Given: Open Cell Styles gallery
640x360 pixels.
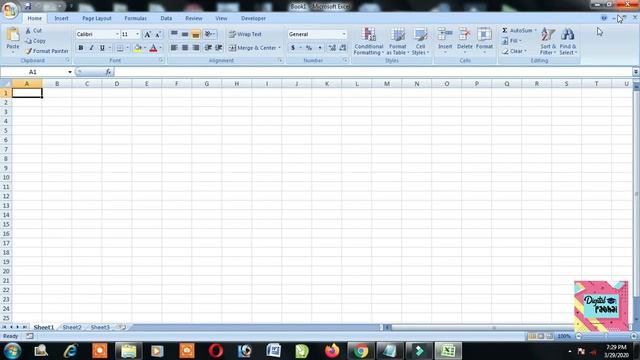Looking at the screenshot, I should tap(420, 41).
